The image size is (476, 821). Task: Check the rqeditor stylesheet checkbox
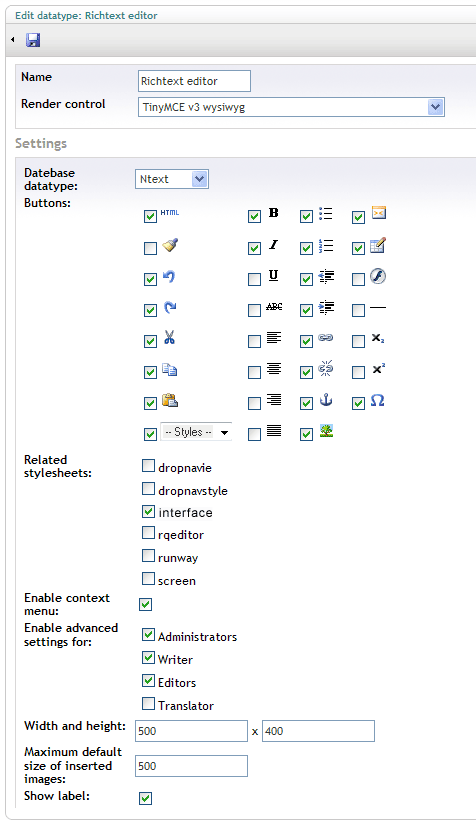coord(149,533)
